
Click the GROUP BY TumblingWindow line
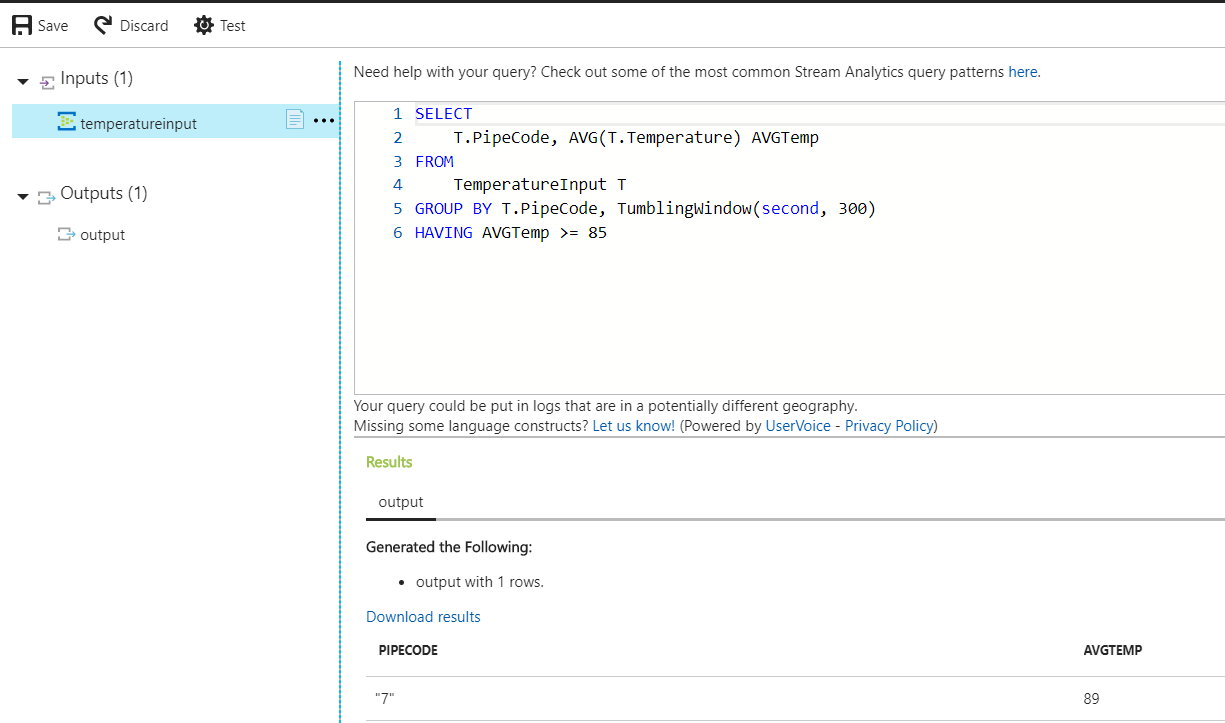[x=645, y=209]
